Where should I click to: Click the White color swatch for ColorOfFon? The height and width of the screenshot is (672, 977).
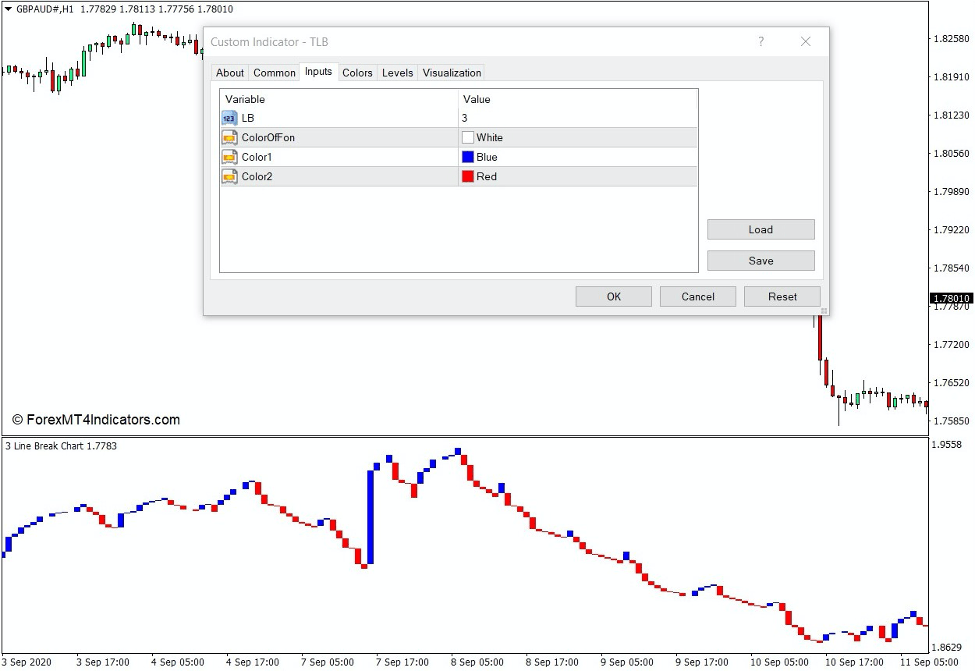click(467, 137)
